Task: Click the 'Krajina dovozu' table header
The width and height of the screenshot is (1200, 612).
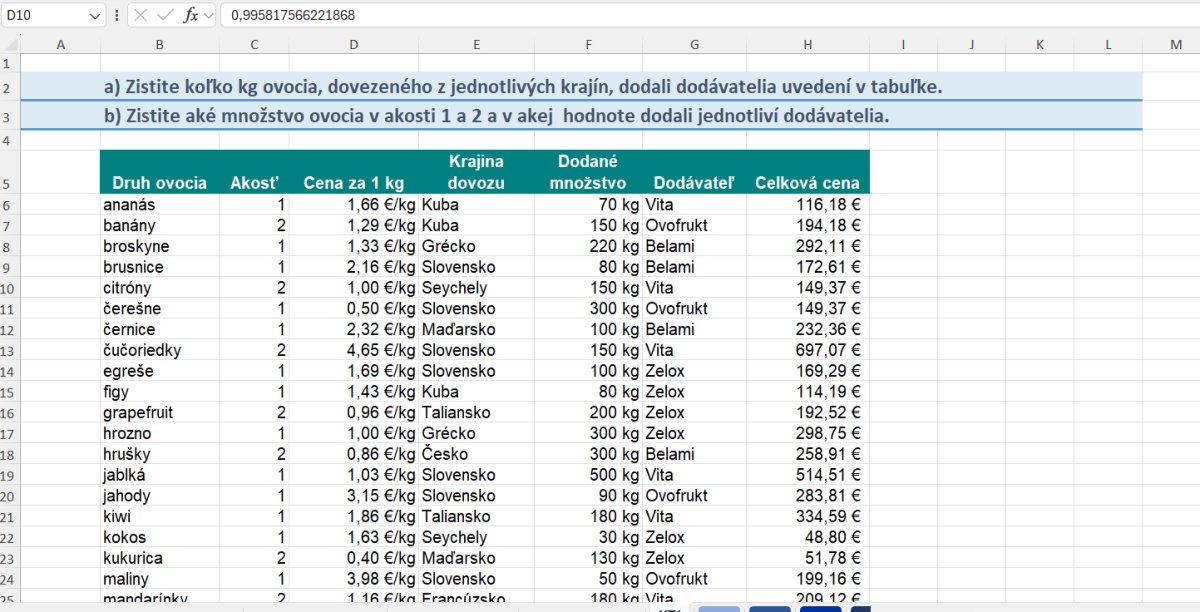Action: pyautogui.click(x=476, y=172)
